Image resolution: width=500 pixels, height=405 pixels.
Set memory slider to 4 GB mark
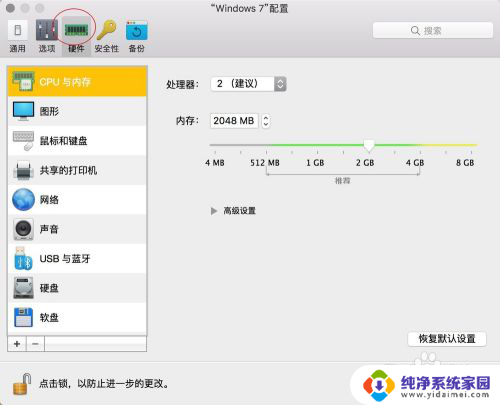coord(420,145)
